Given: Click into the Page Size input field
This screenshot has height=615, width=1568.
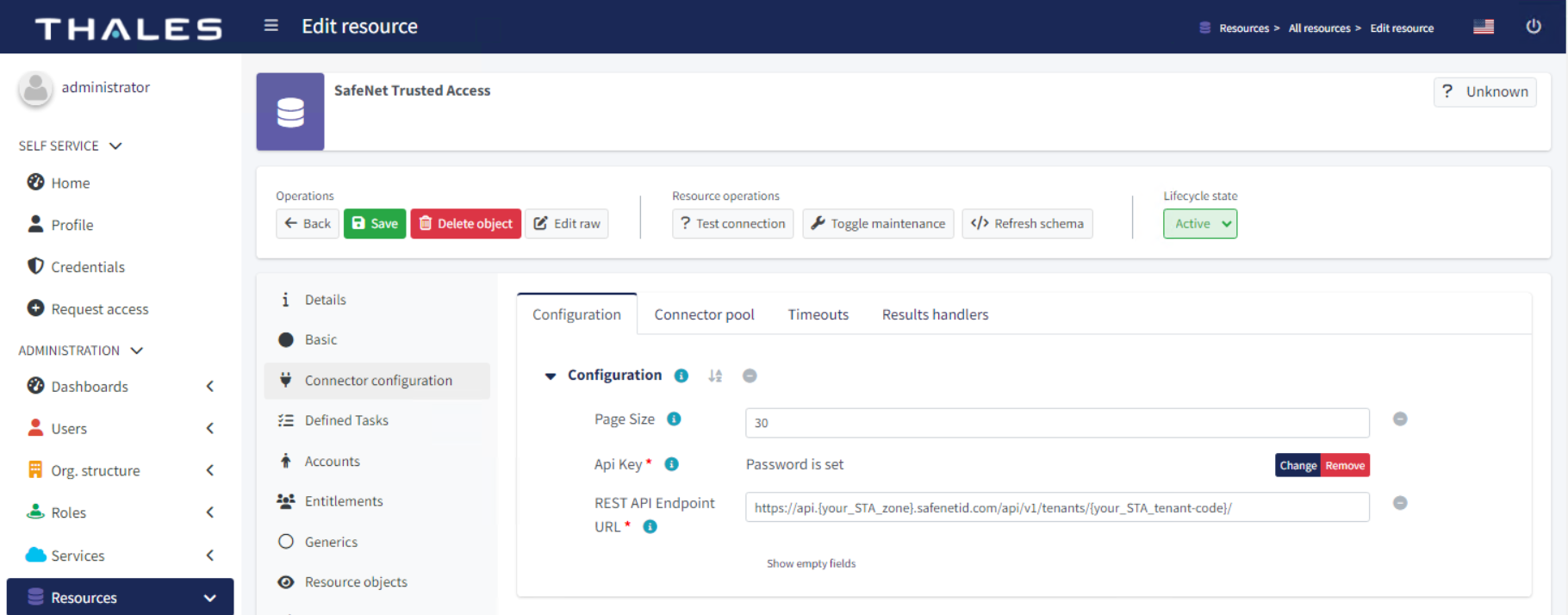Looking at the screenshot, I should click(1057, 423).
